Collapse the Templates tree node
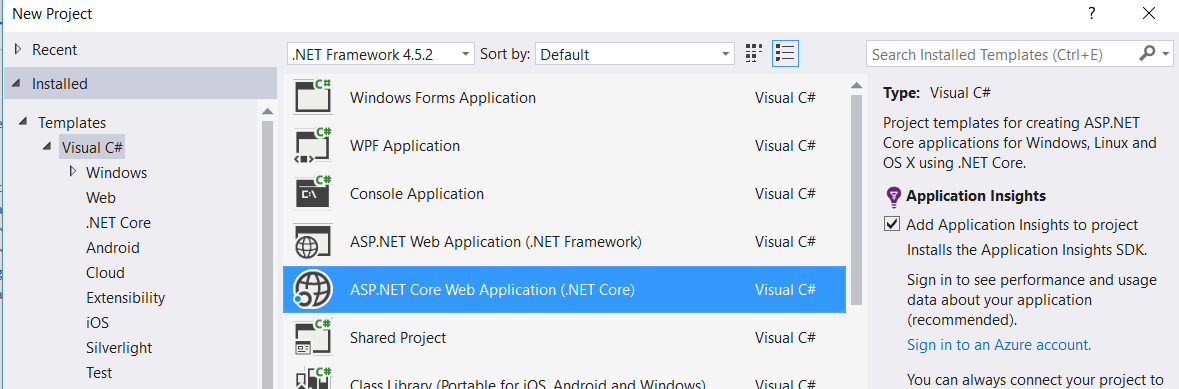The width and height of the screenshot is (1179, 389). point(23,122)
